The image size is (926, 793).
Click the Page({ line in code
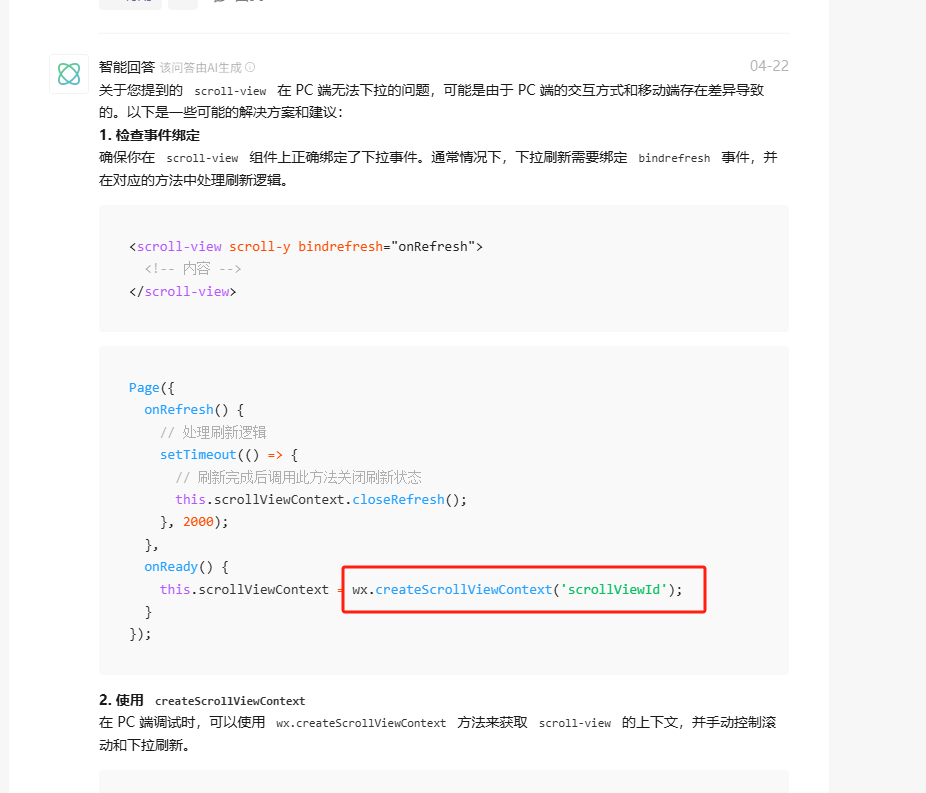pyautogui.click(x=152, y=388)
